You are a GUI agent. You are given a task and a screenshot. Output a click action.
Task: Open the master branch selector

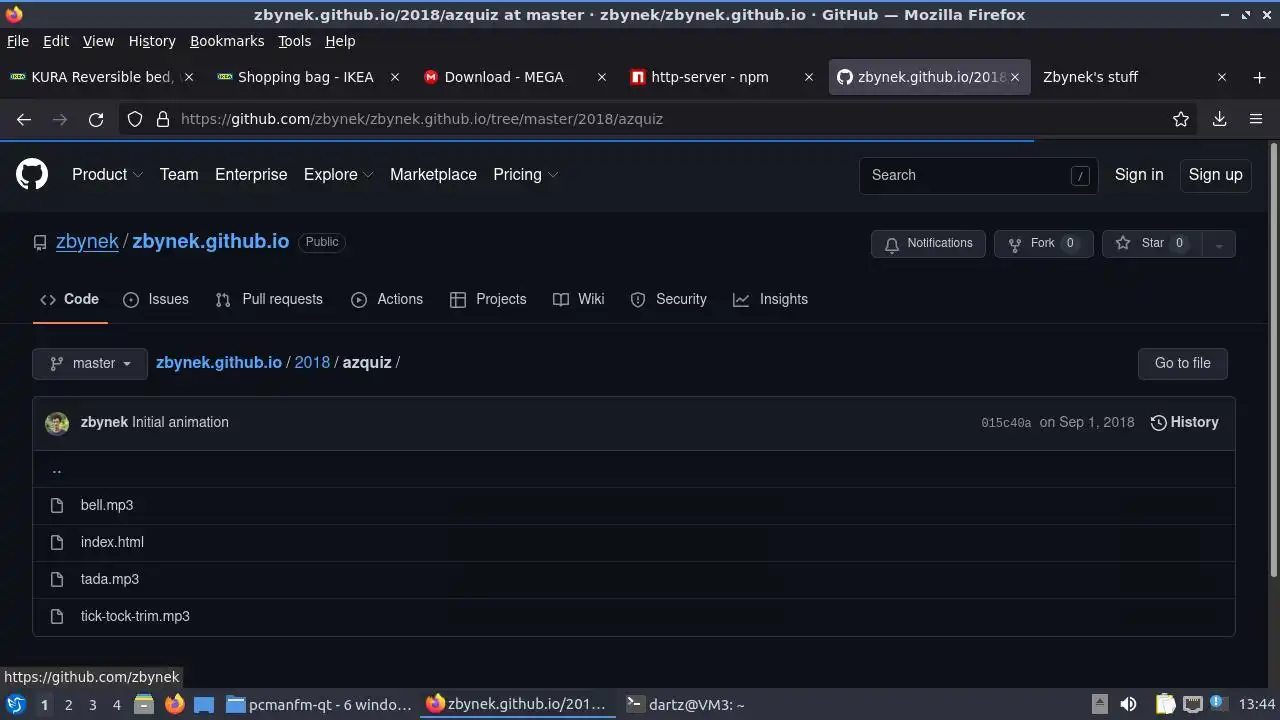click(90, 364)
